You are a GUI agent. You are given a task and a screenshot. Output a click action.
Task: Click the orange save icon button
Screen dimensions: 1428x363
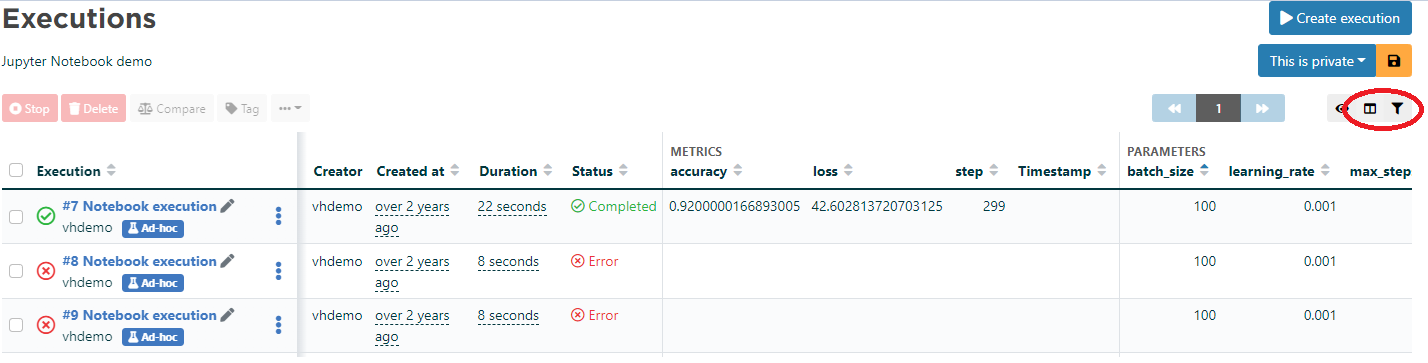coord(1394,61)
